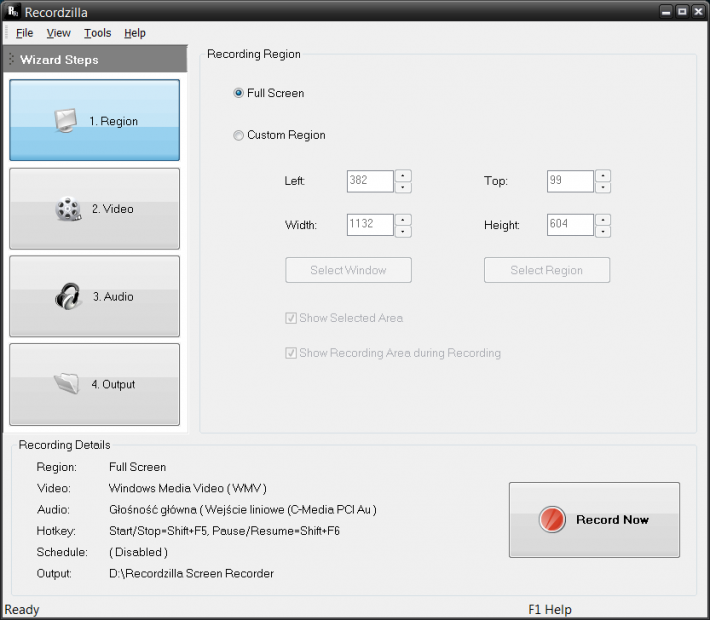Screen dimensions: 710x620
Task: Click the red record circle icon
Action: [x=552, y=519]
